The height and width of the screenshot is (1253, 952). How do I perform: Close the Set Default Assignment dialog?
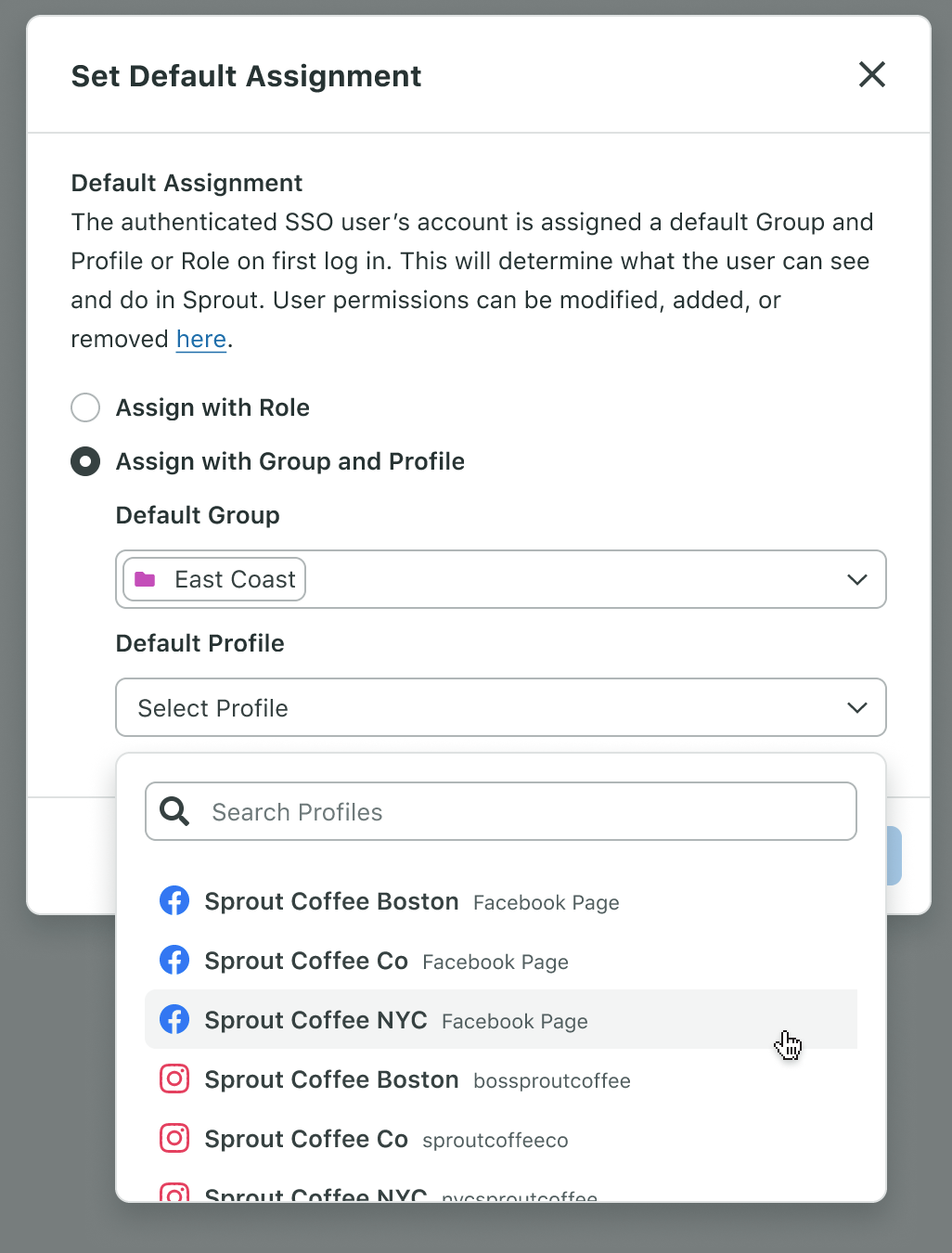coord(872,74)
